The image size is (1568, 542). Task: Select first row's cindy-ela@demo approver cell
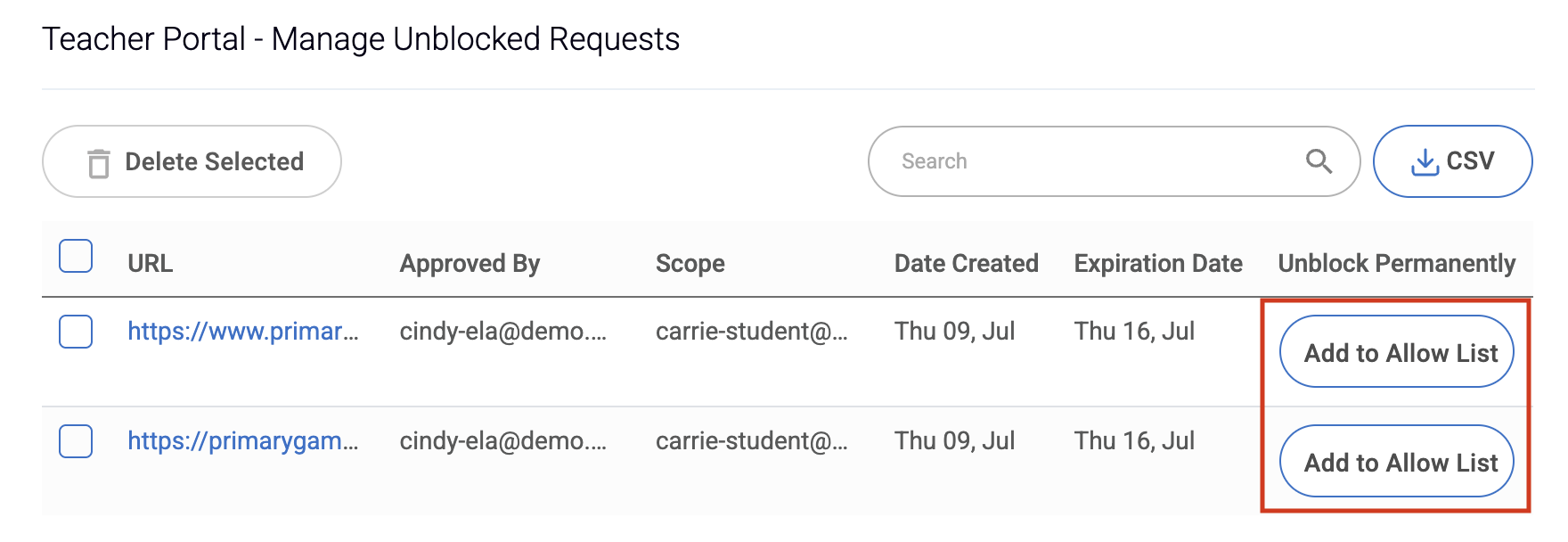[x=503, y=332]
